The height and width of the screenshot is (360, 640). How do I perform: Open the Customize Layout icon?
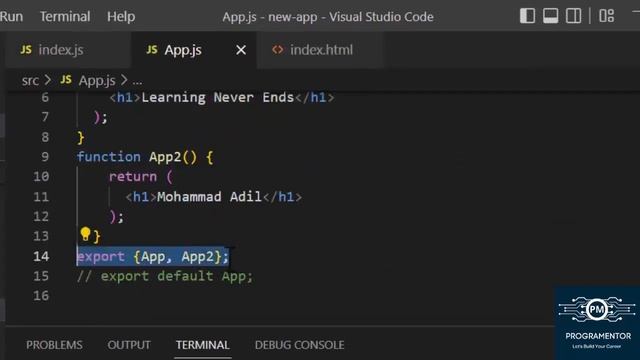(x=607, y=16)
